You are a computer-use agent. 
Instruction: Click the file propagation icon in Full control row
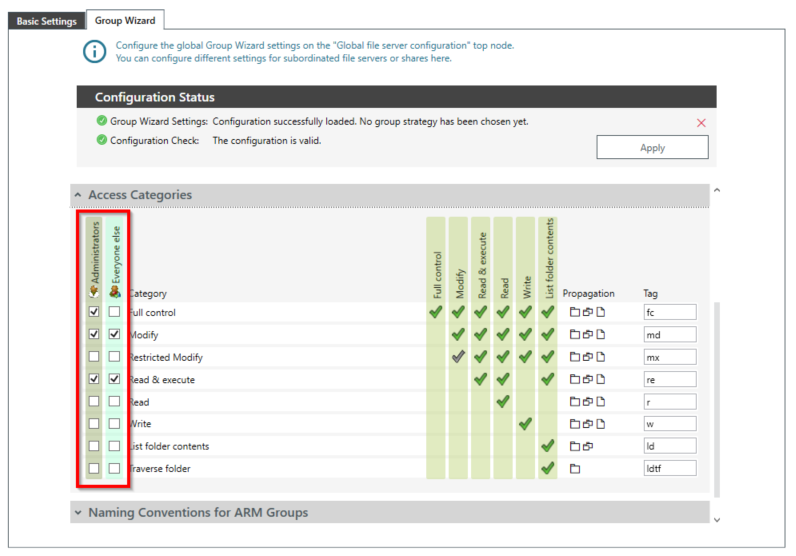tap(601, 313)
